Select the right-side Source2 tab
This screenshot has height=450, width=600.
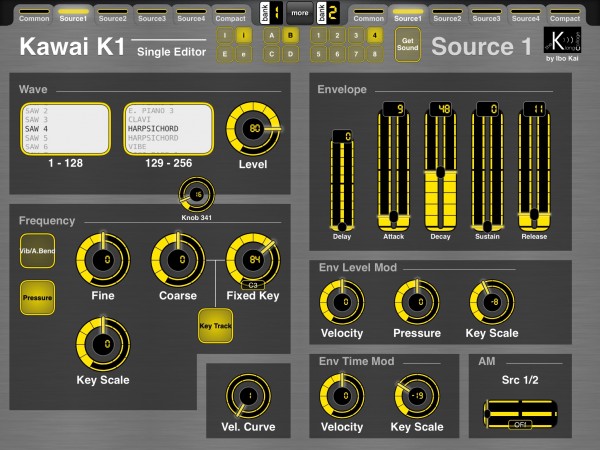click(x=447, y=15)
